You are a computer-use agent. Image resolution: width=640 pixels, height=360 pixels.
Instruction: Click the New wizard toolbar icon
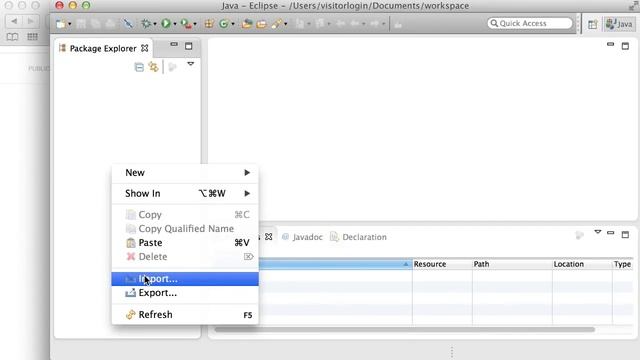pos(60,24)
